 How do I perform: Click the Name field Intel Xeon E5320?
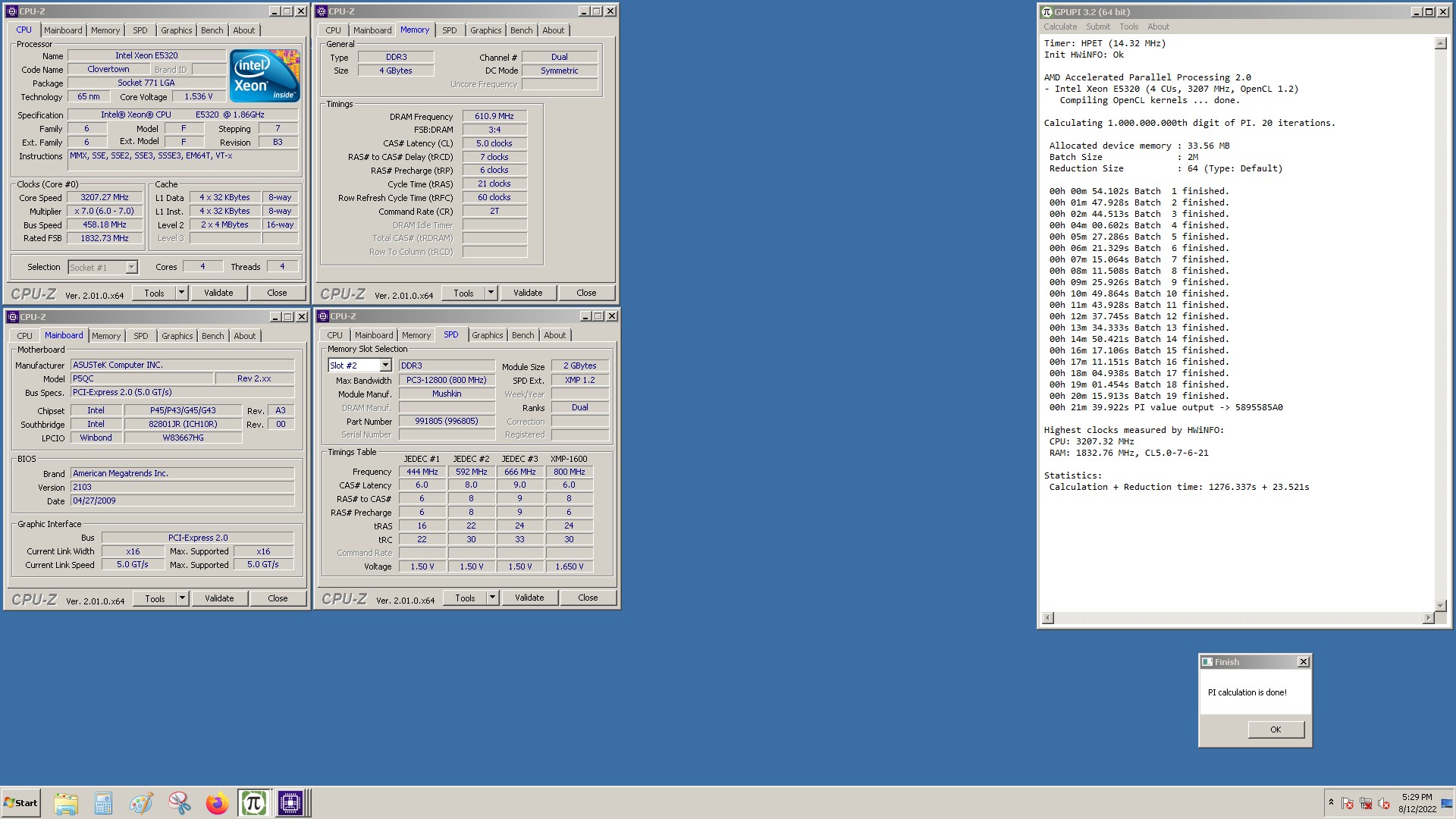pyautogui.click(x=146, y=55)
